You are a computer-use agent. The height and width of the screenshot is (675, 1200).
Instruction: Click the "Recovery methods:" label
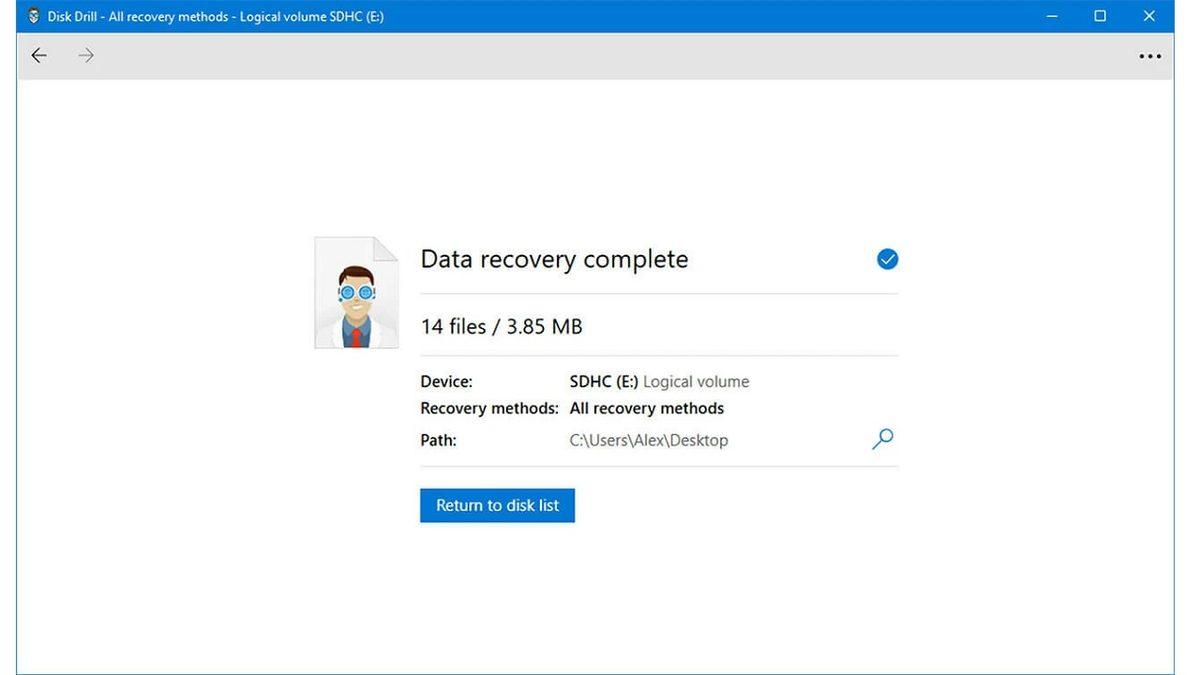pos(489,408)
